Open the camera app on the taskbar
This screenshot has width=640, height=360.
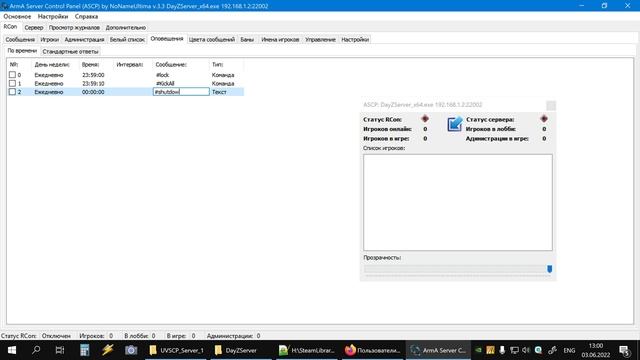point(131,350)
